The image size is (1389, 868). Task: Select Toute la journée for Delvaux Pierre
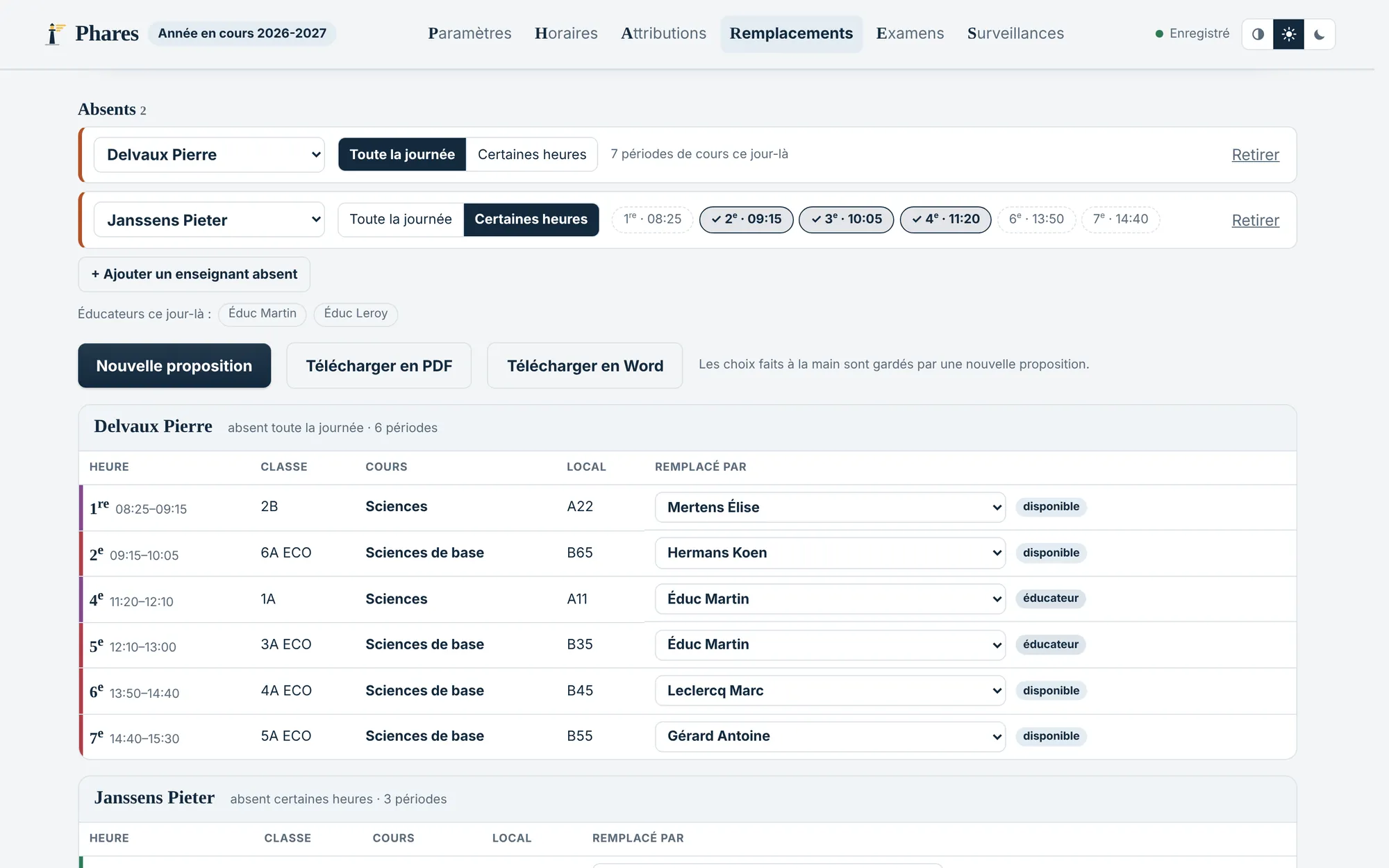(x=402, y=154)
